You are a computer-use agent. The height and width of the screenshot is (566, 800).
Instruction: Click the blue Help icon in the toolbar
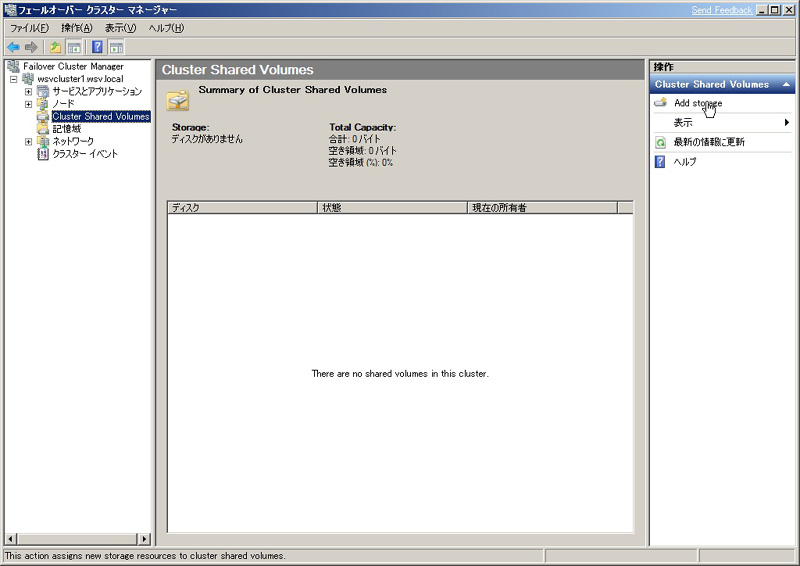click(x=98, y=47)
